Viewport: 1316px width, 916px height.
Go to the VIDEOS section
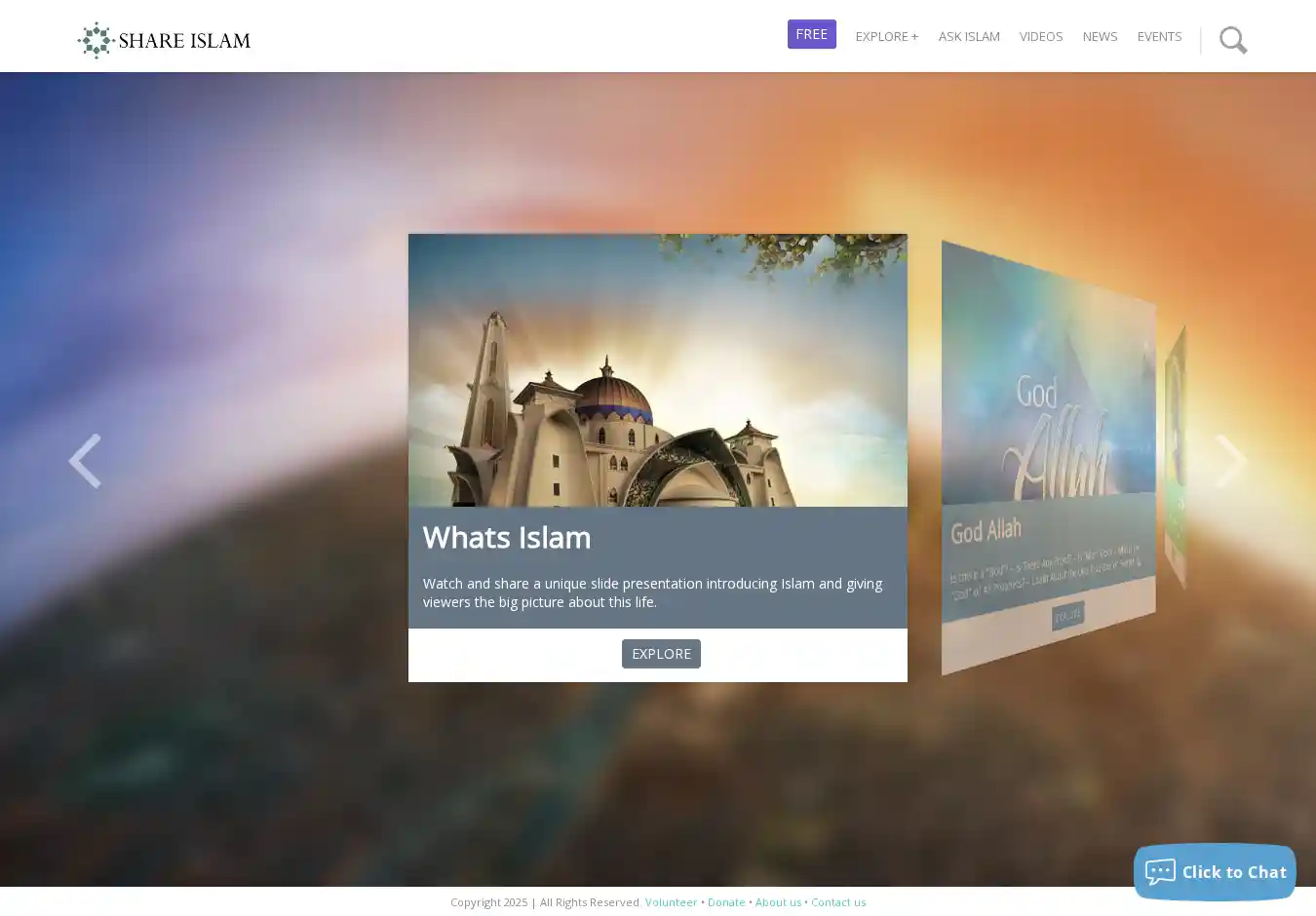pos(1040,36)
